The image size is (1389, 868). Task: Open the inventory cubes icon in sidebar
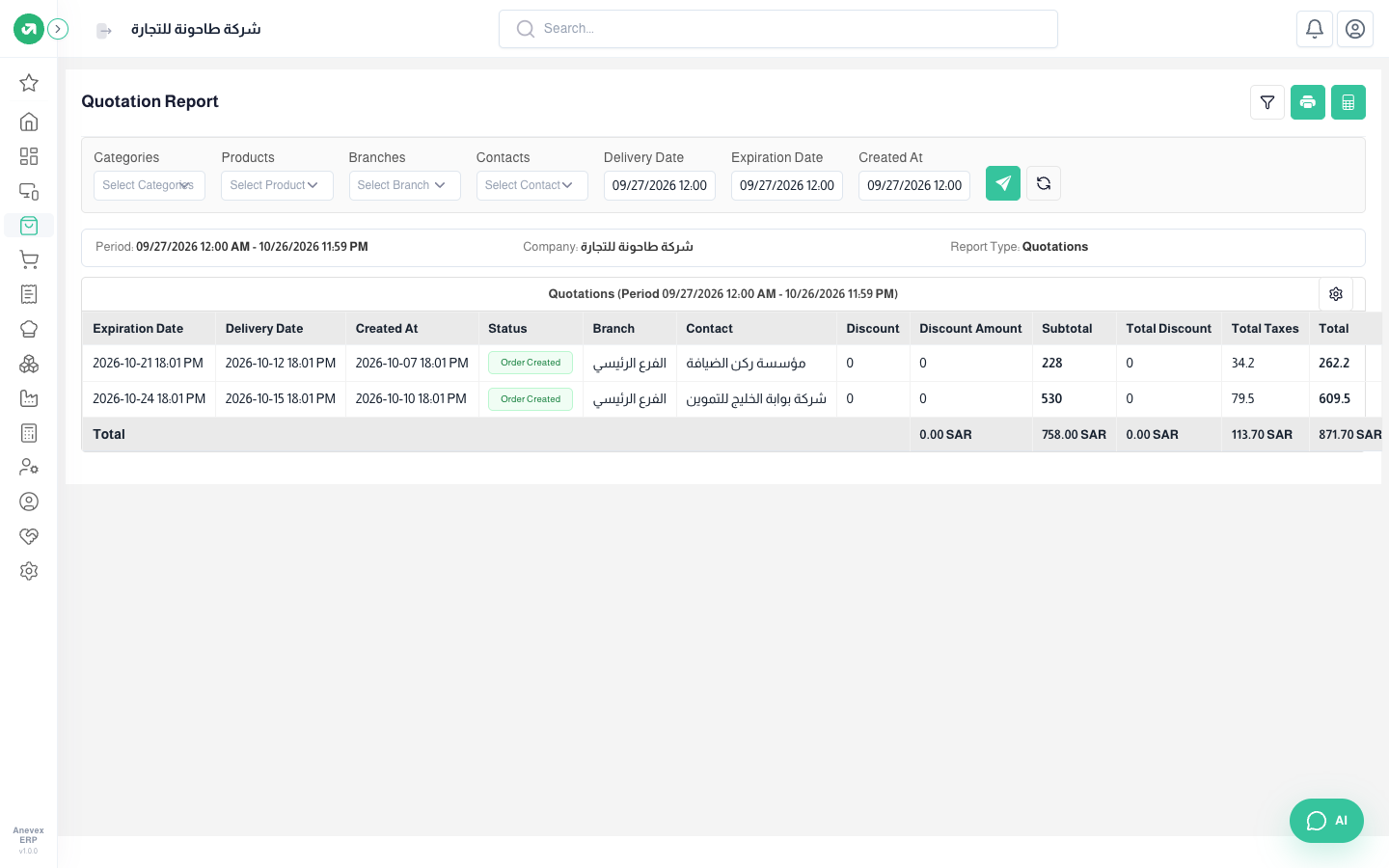pos(29,364)
